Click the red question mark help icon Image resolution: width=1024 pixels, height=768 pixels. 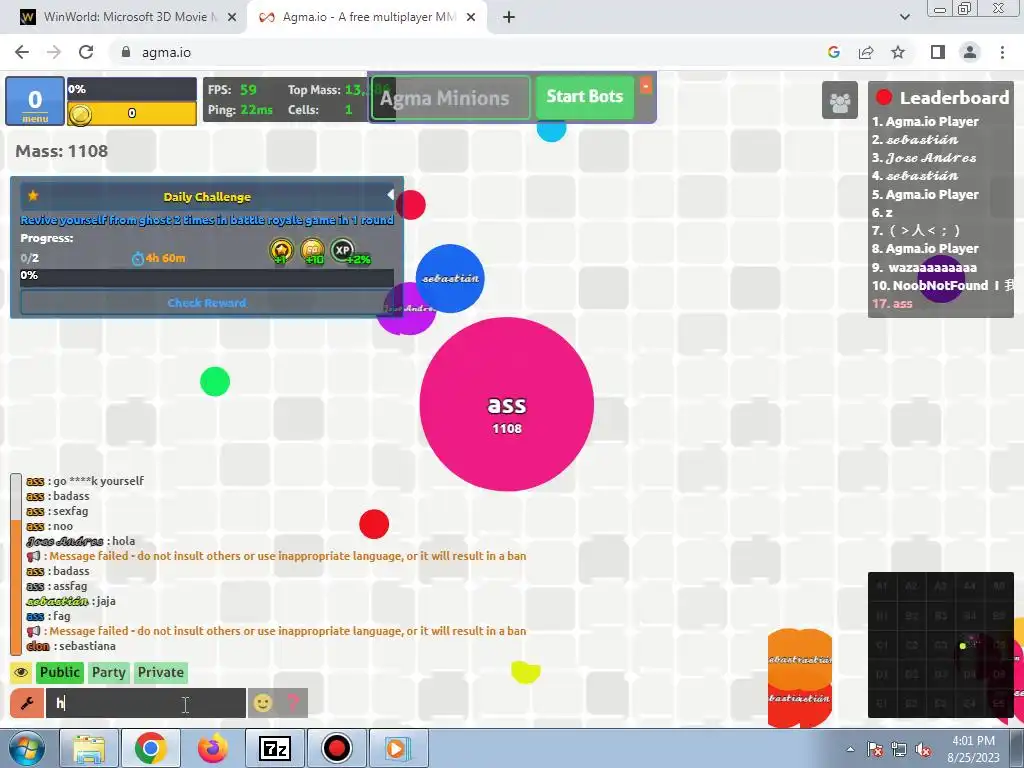tap(293, 703)
